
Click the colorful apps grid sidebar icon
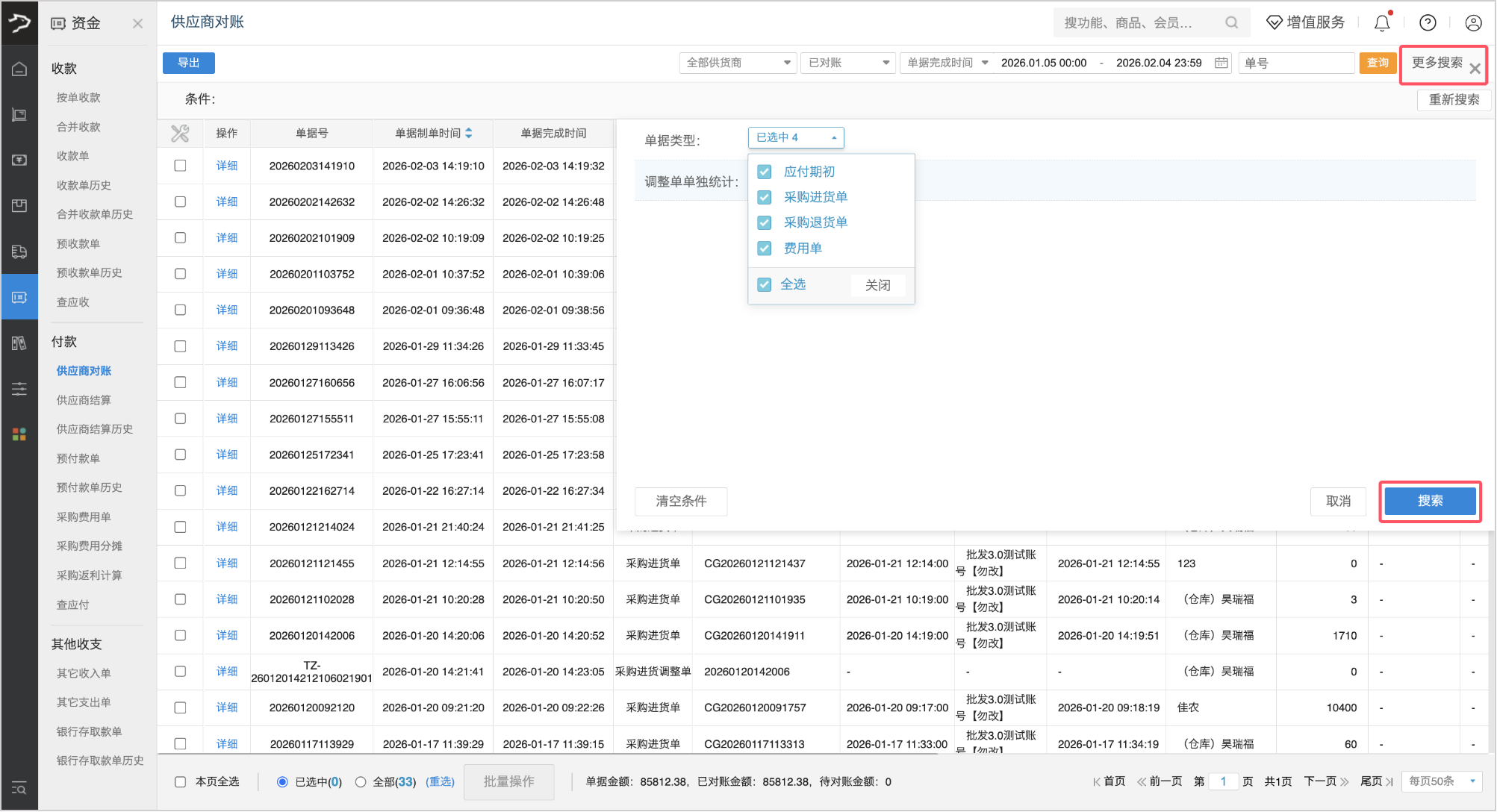coord(19,434)
